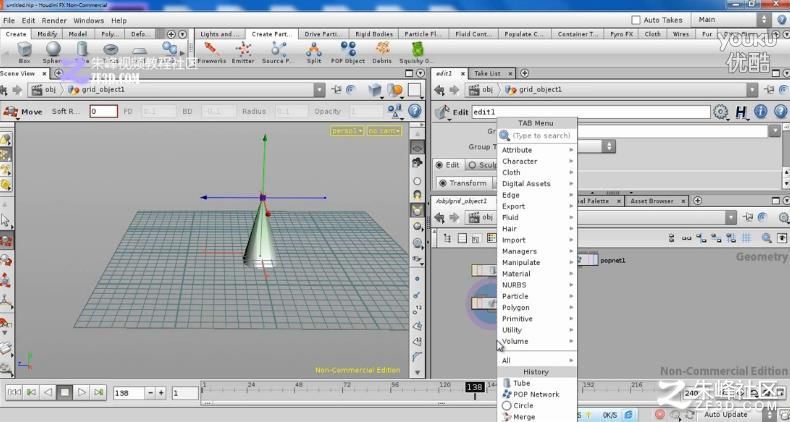The height and width of the screenshot is (422, 790).
Task: Click the Auto Update button
Action: click(x=726, y=414)
